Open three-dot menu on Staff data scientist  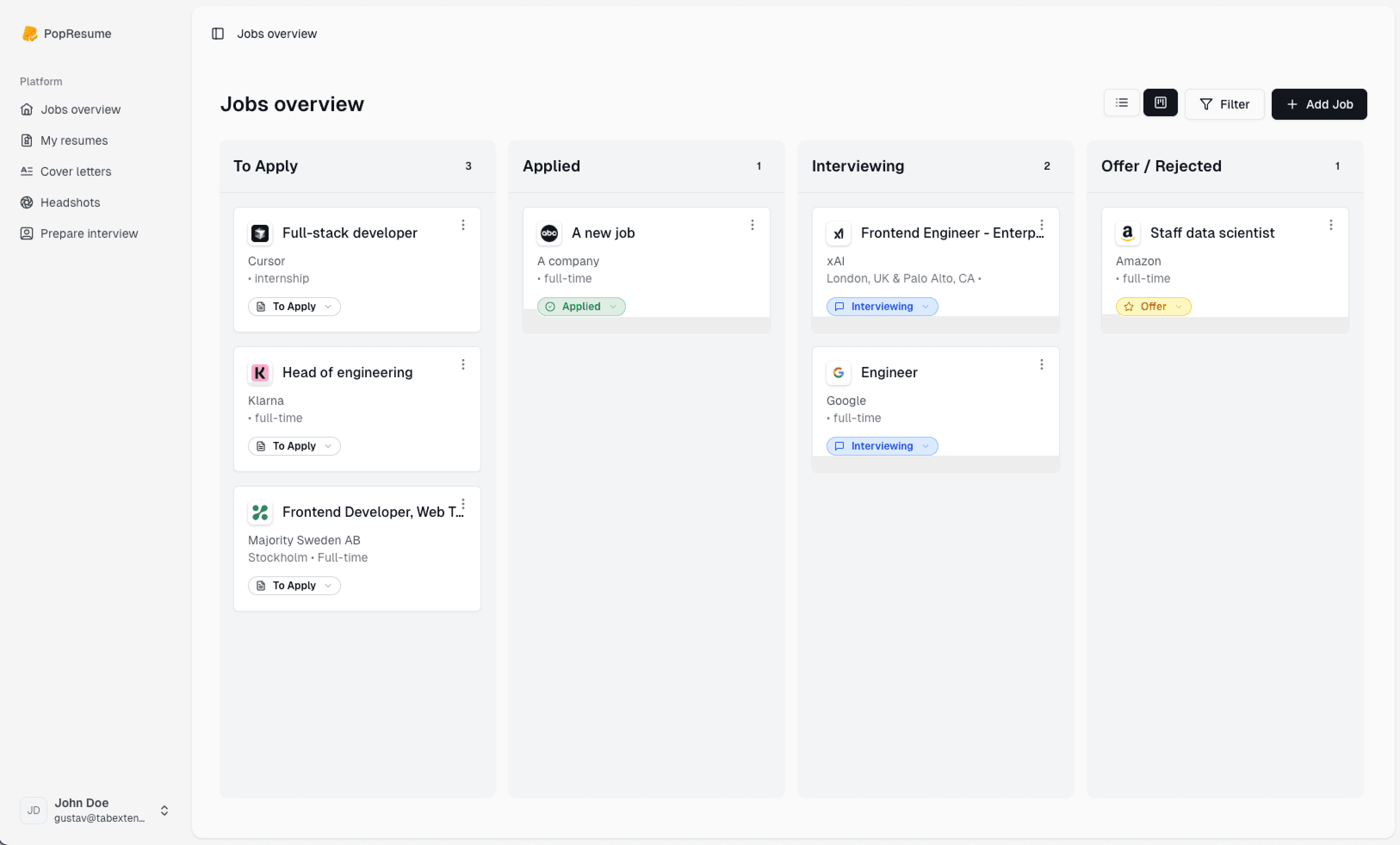[x=1331, y=225]
